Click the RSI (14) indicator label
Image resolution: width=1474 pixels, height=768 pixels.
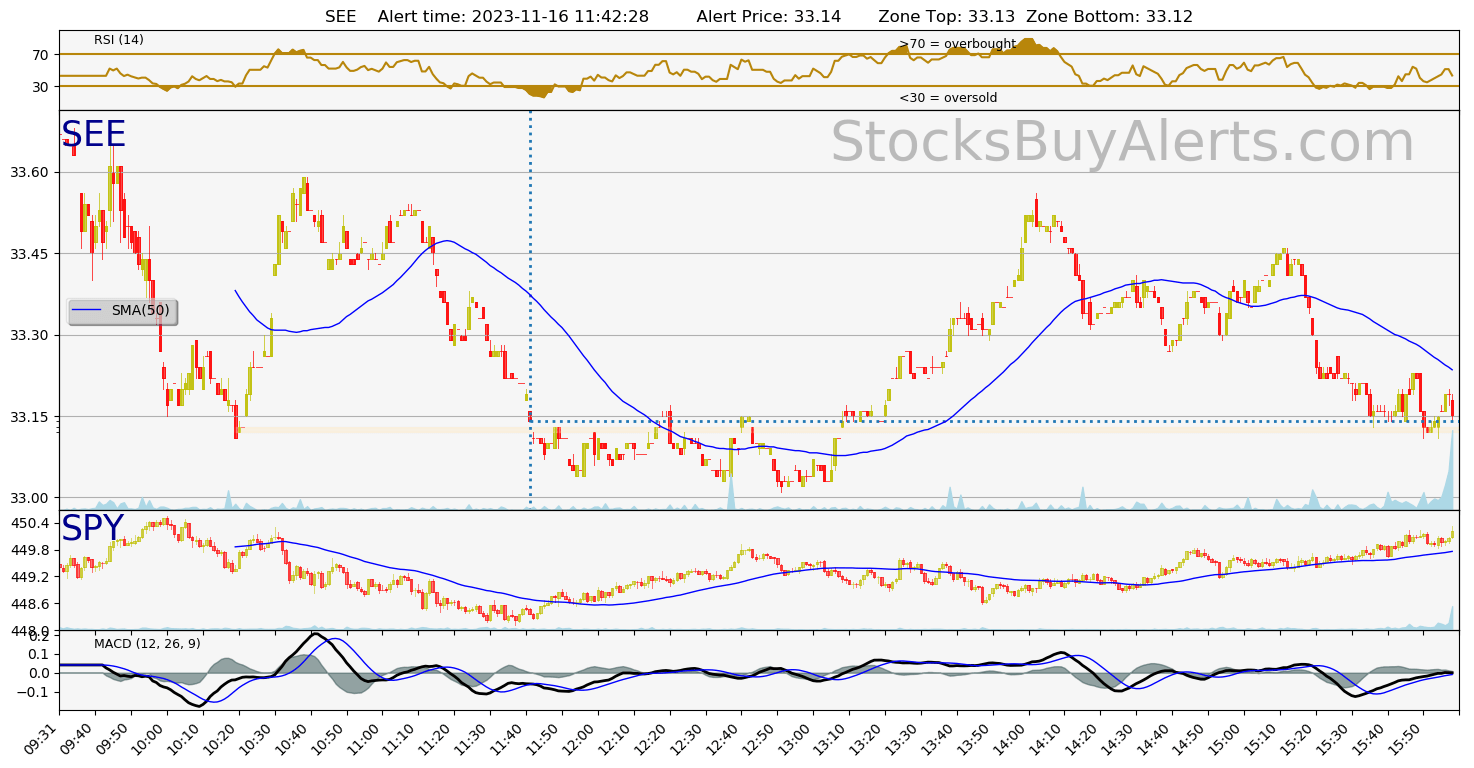[119, 40]
